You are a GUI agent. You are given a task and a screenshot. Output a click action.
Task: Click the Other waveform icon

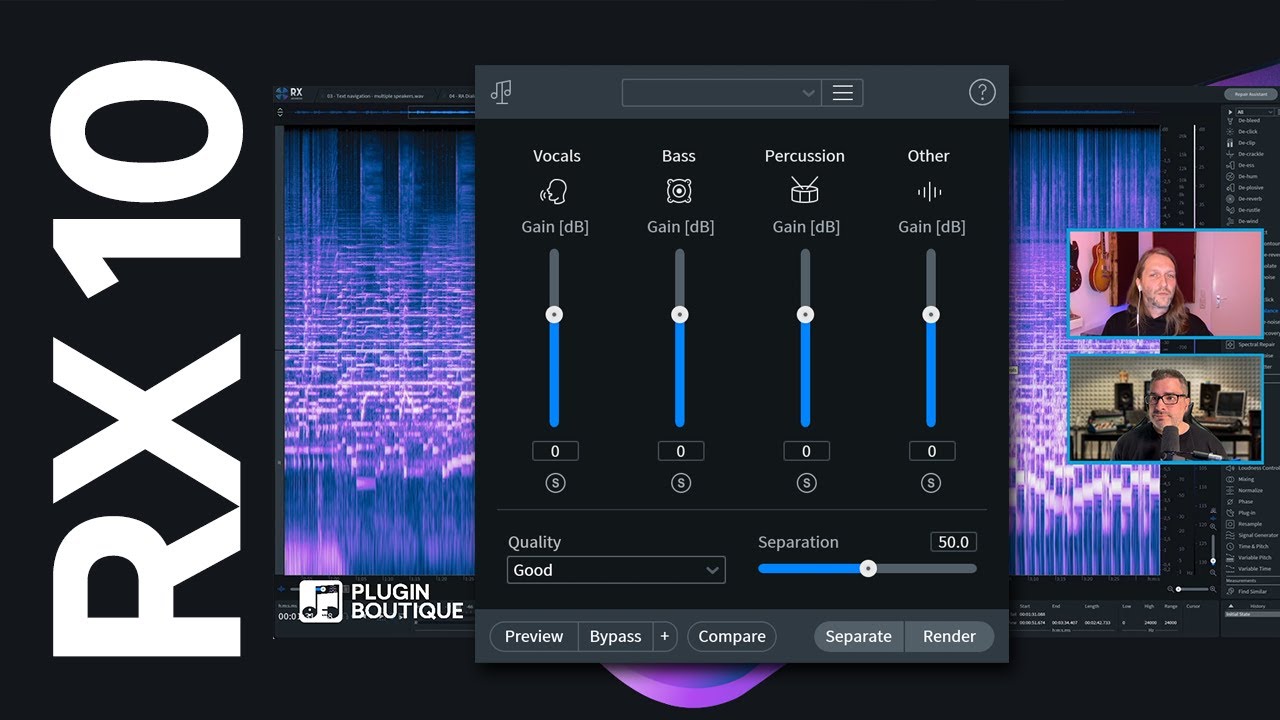[930, 191]
